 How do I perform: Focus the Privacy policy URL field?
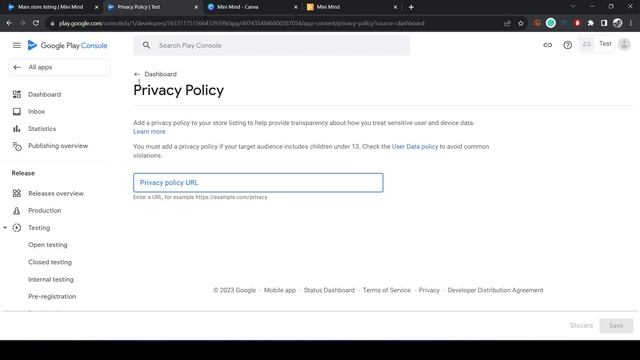coord(258,182)
